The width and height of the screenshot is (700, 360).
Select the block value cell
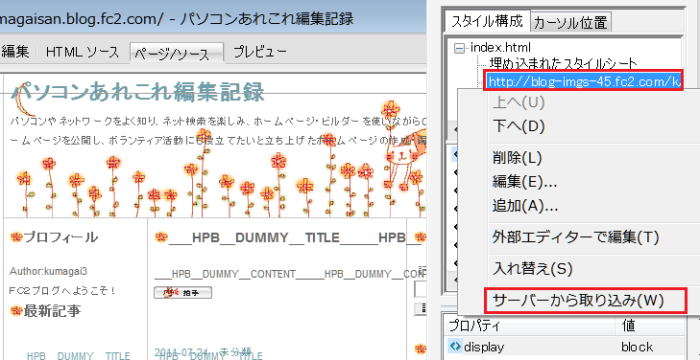coord(637,347)
